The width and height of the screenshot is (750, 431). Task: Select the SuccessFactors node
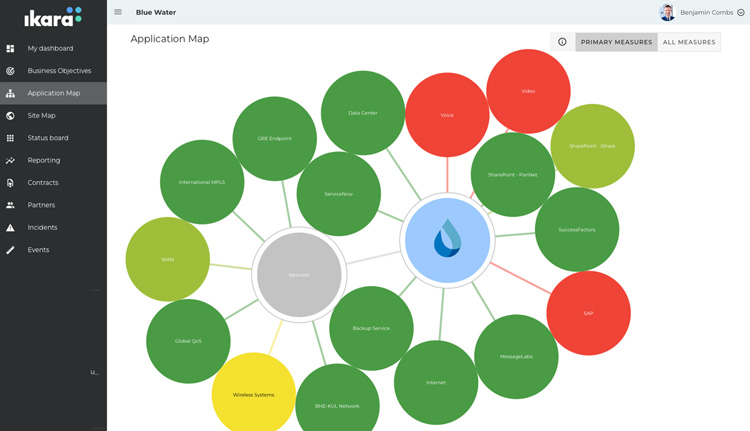577,230
